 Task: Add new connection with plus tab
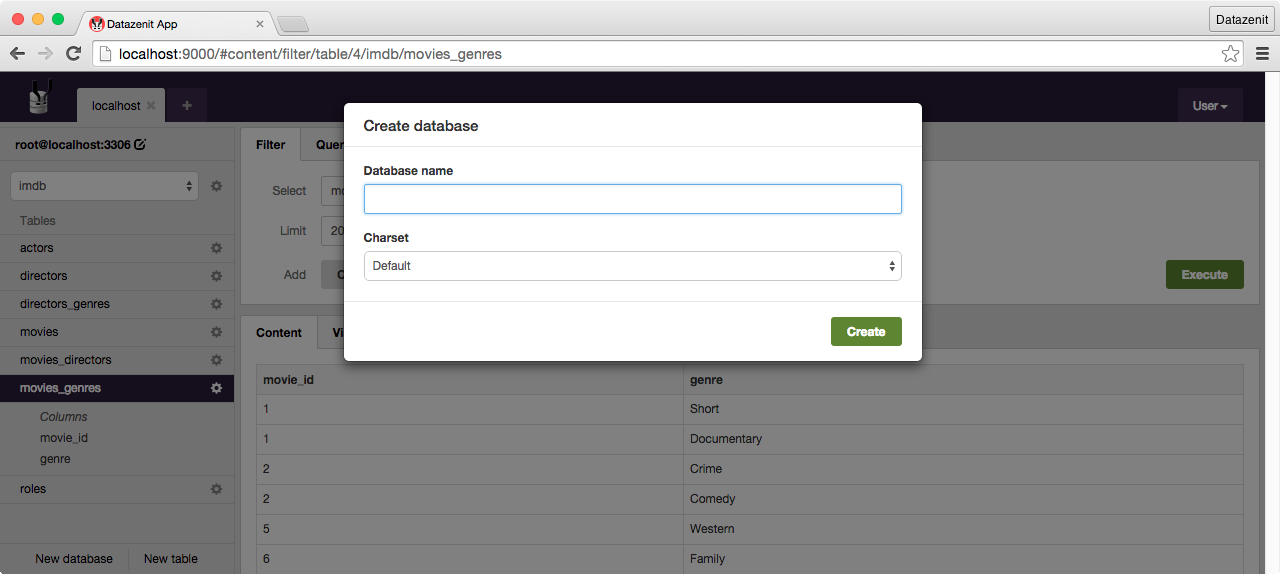[x=187, y=106]
